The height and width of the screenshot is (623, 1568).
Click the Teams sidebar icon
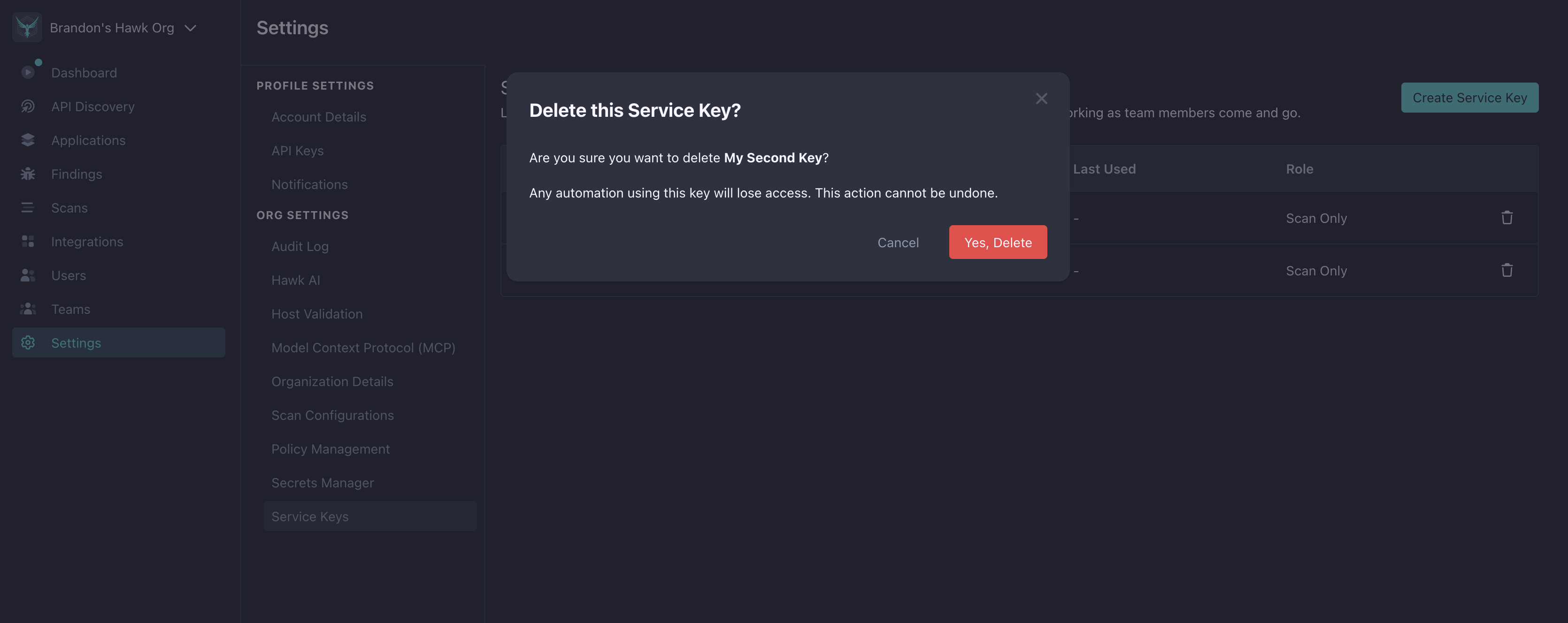[x=27, y=309]
